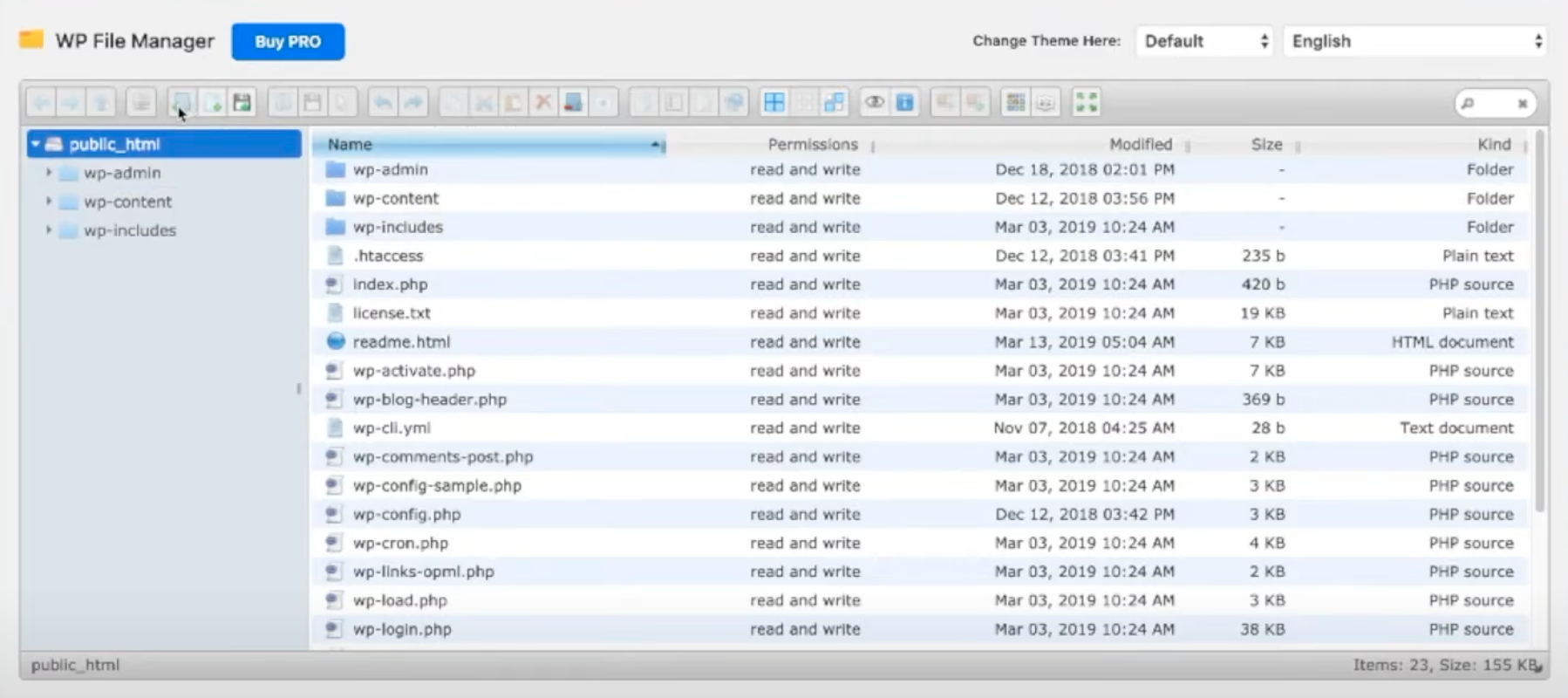Toggle the eye Preview icon
The image size is (1568, 698).
(874, 103)
